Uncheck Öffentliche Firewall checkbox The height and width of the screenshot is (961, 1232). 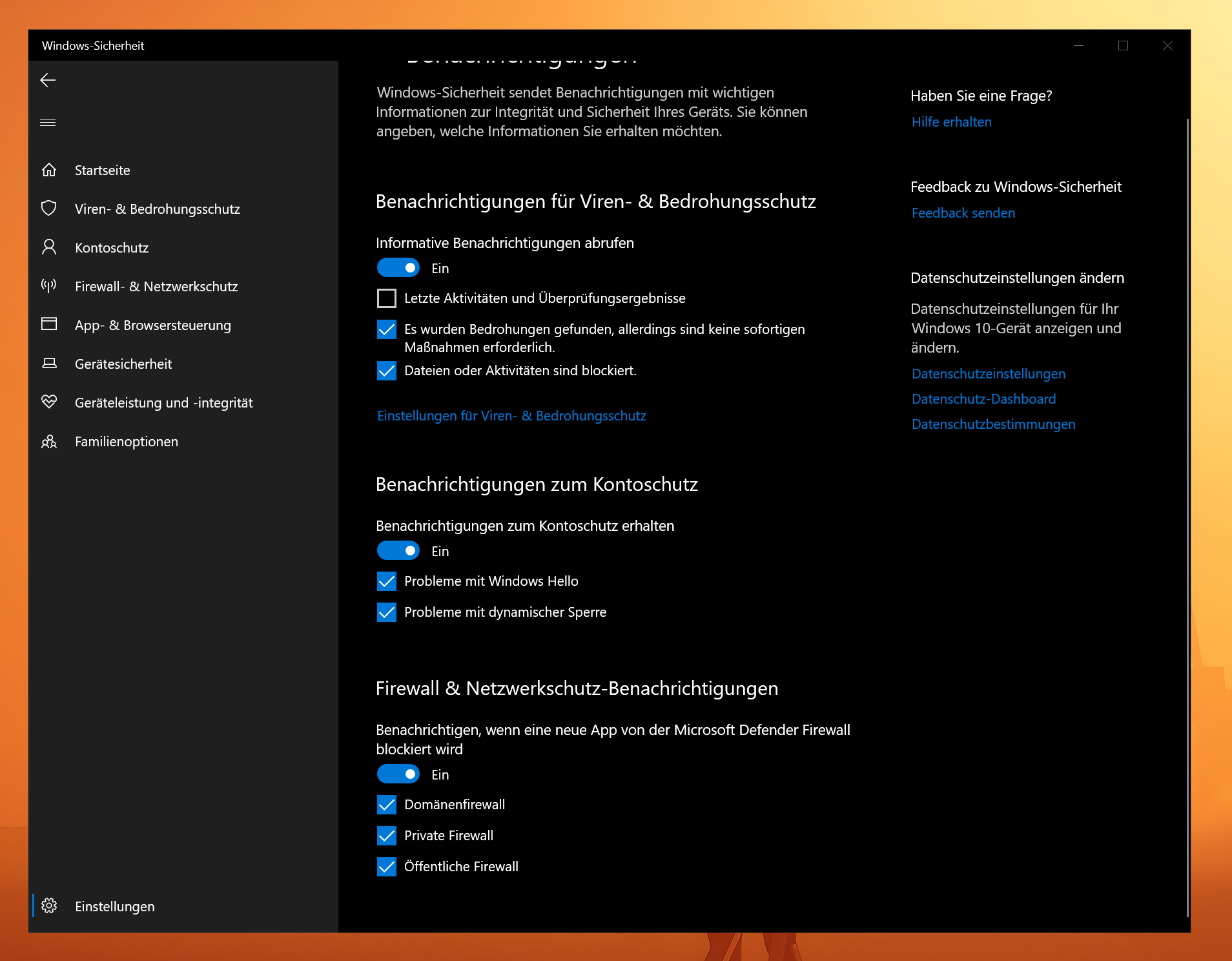[387, 867]
